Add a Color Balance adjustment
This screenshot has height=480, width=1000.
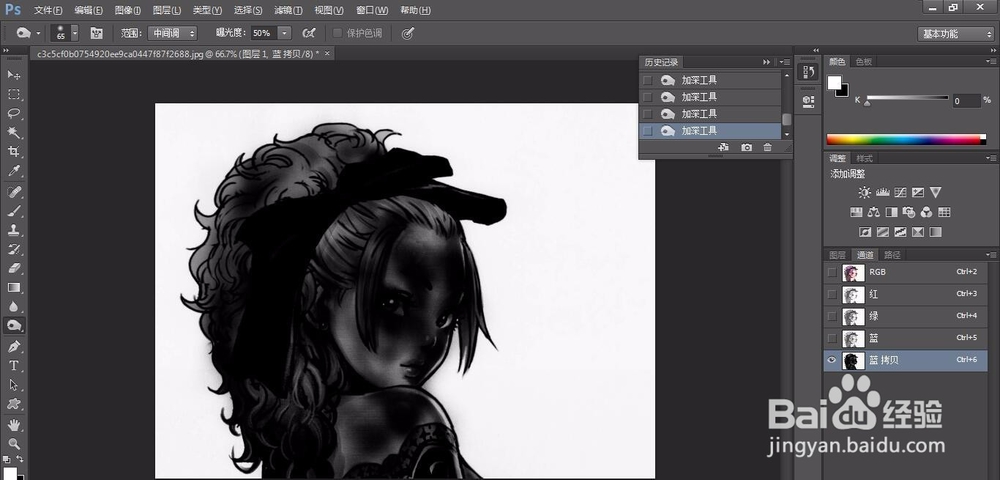(874, 212)
